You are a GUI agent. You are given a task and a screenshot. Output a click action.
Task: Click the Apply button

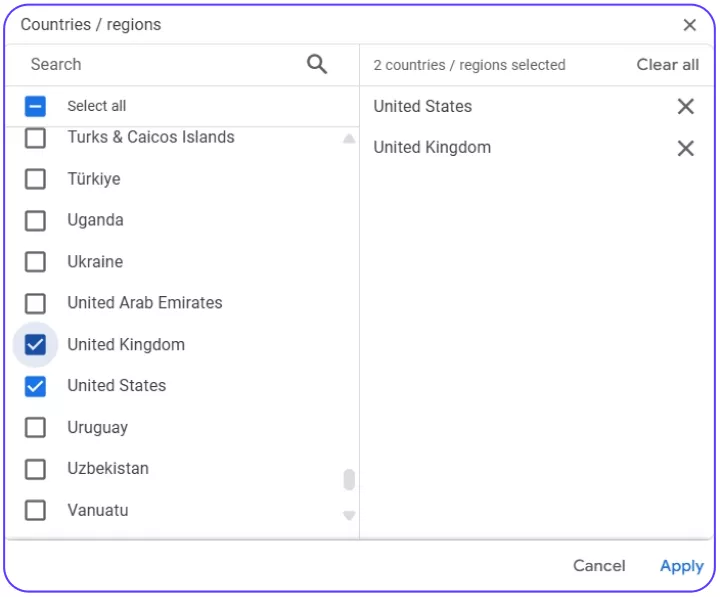coord(682,566)
